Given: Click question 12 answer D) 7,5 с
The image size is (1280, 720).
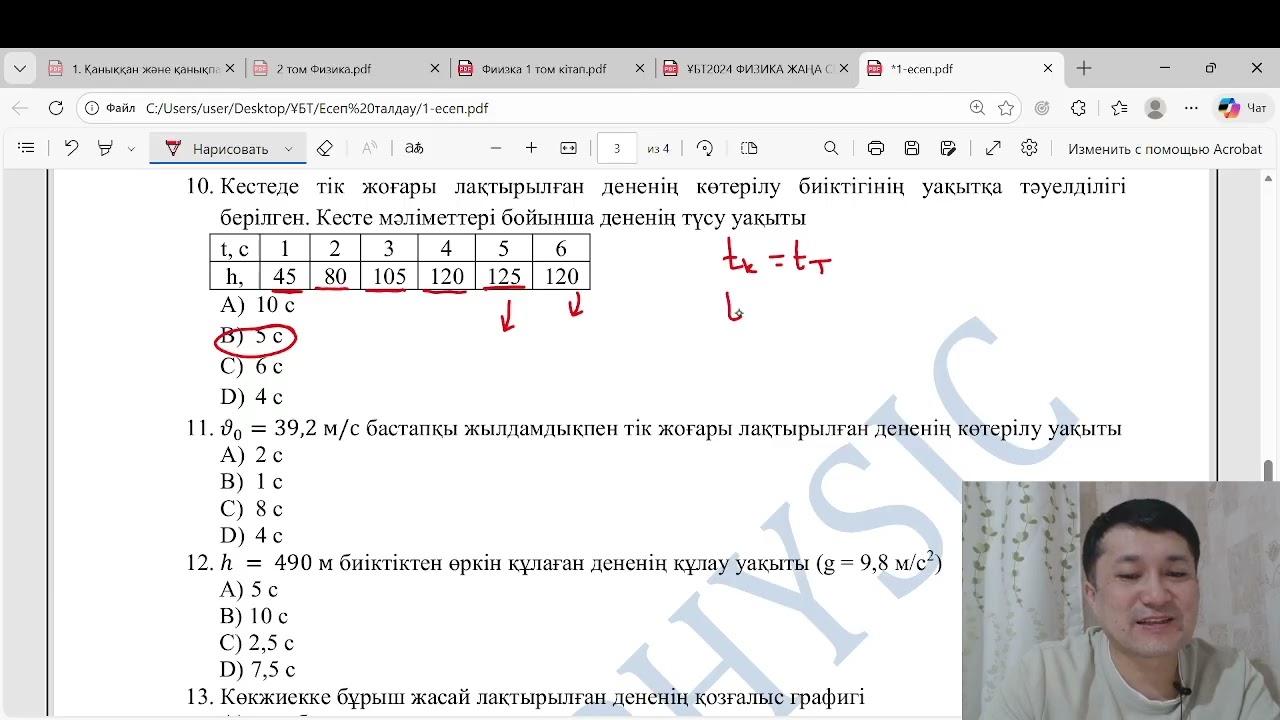Looking at the screenshot, I should click(258, 669).
